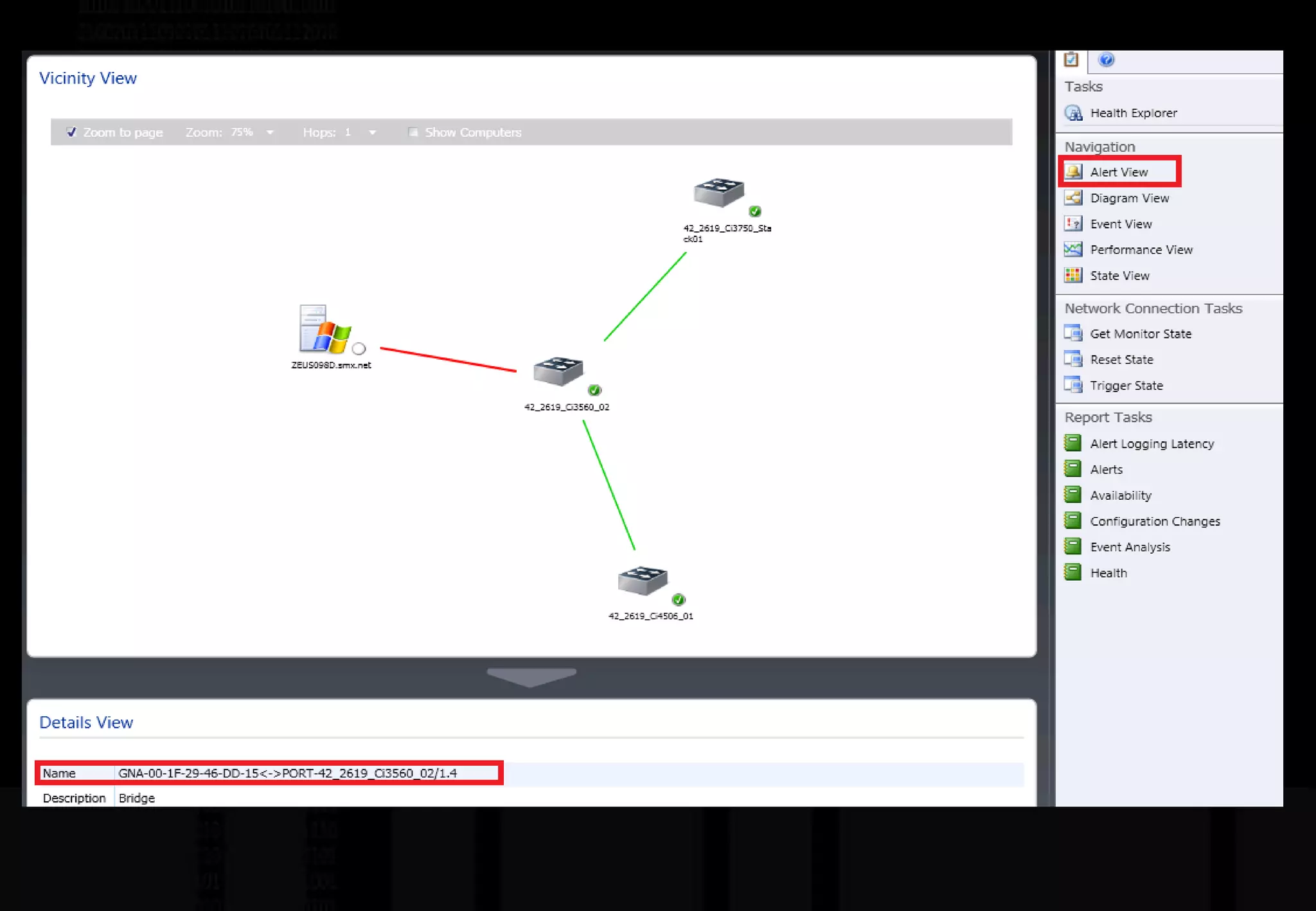Collapse the Vicinity View using arrow
This screenshot has width=1316, height=911.
pyautogui.click(x=531, y=676)
